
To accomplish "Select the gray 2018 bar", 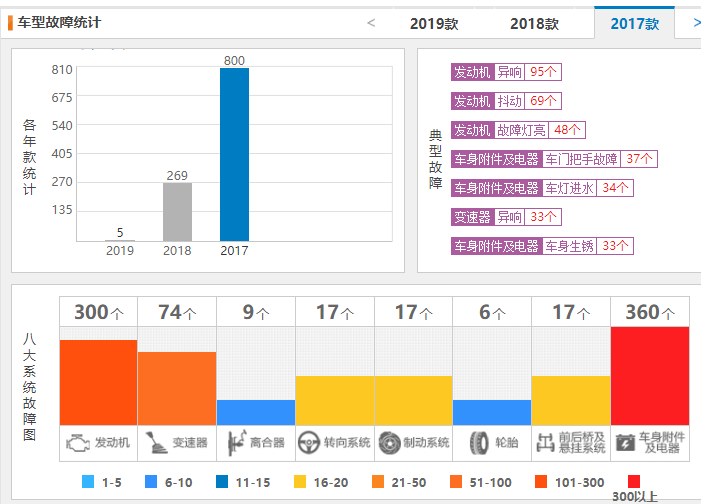I will point(177,212).
